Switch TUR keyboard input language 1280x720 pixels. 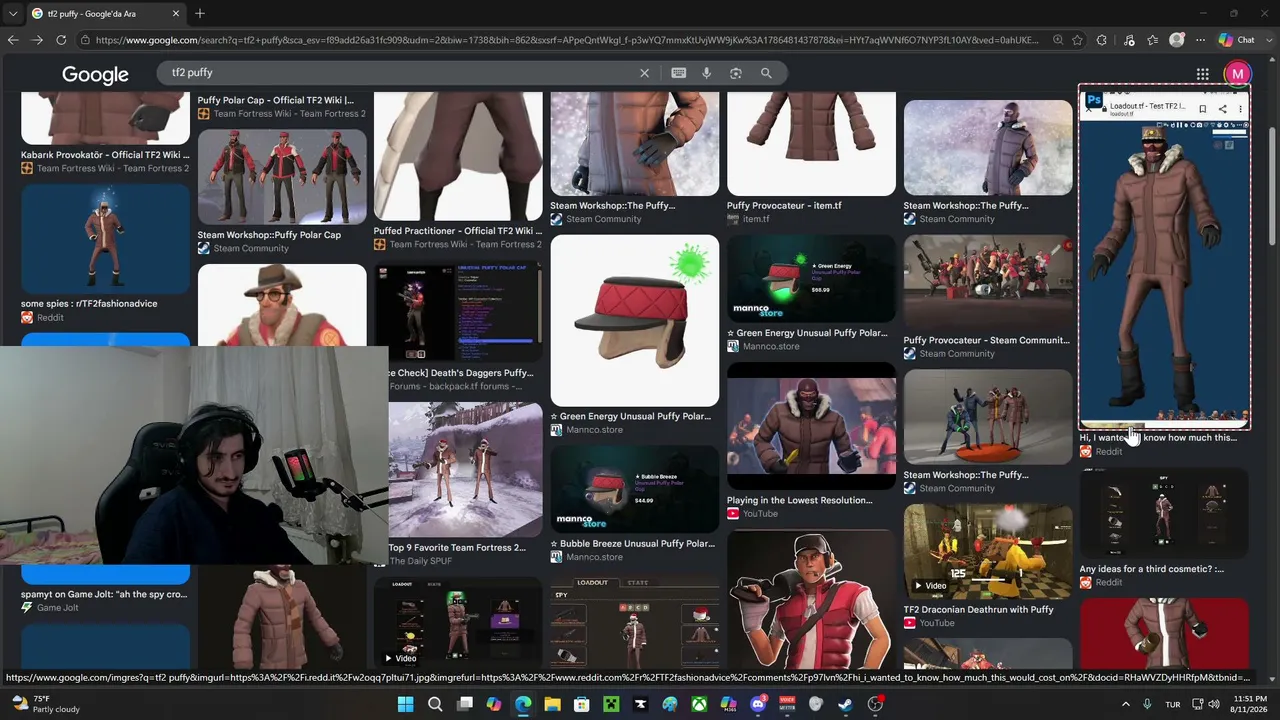(1173, 704)
